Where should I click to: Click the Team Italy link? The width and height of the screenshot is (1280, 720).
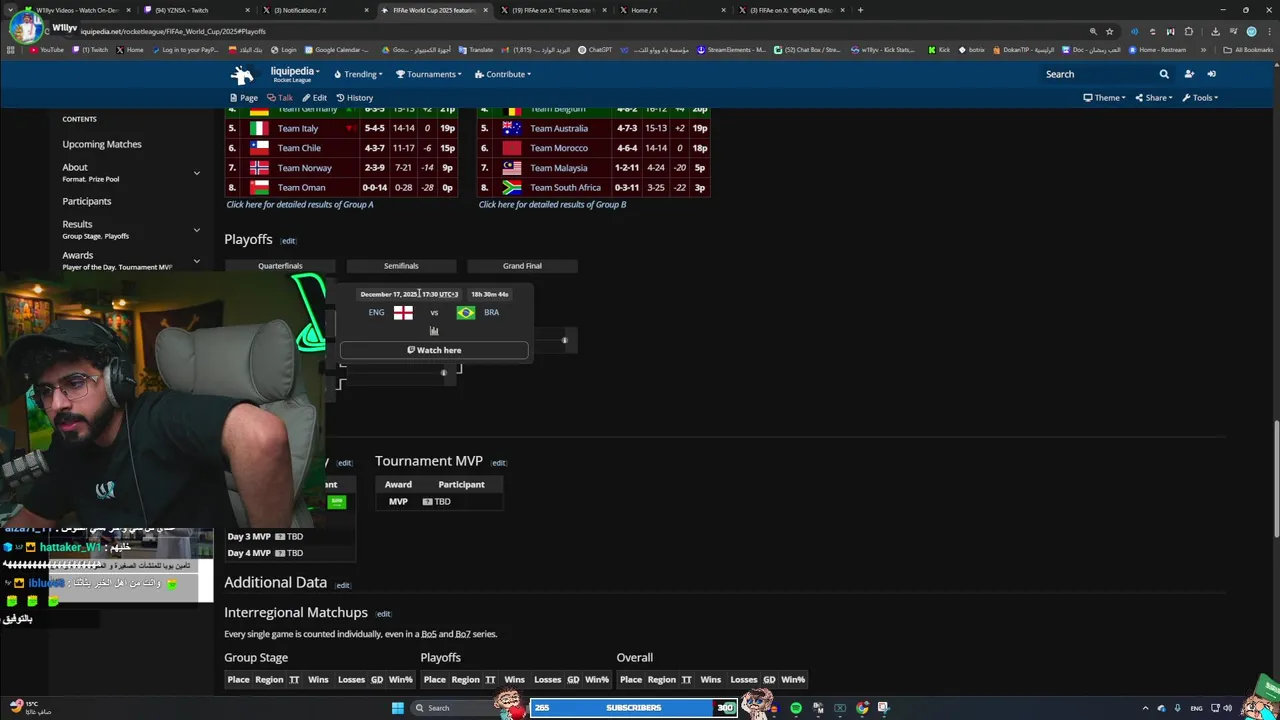[x=298, y=128]
